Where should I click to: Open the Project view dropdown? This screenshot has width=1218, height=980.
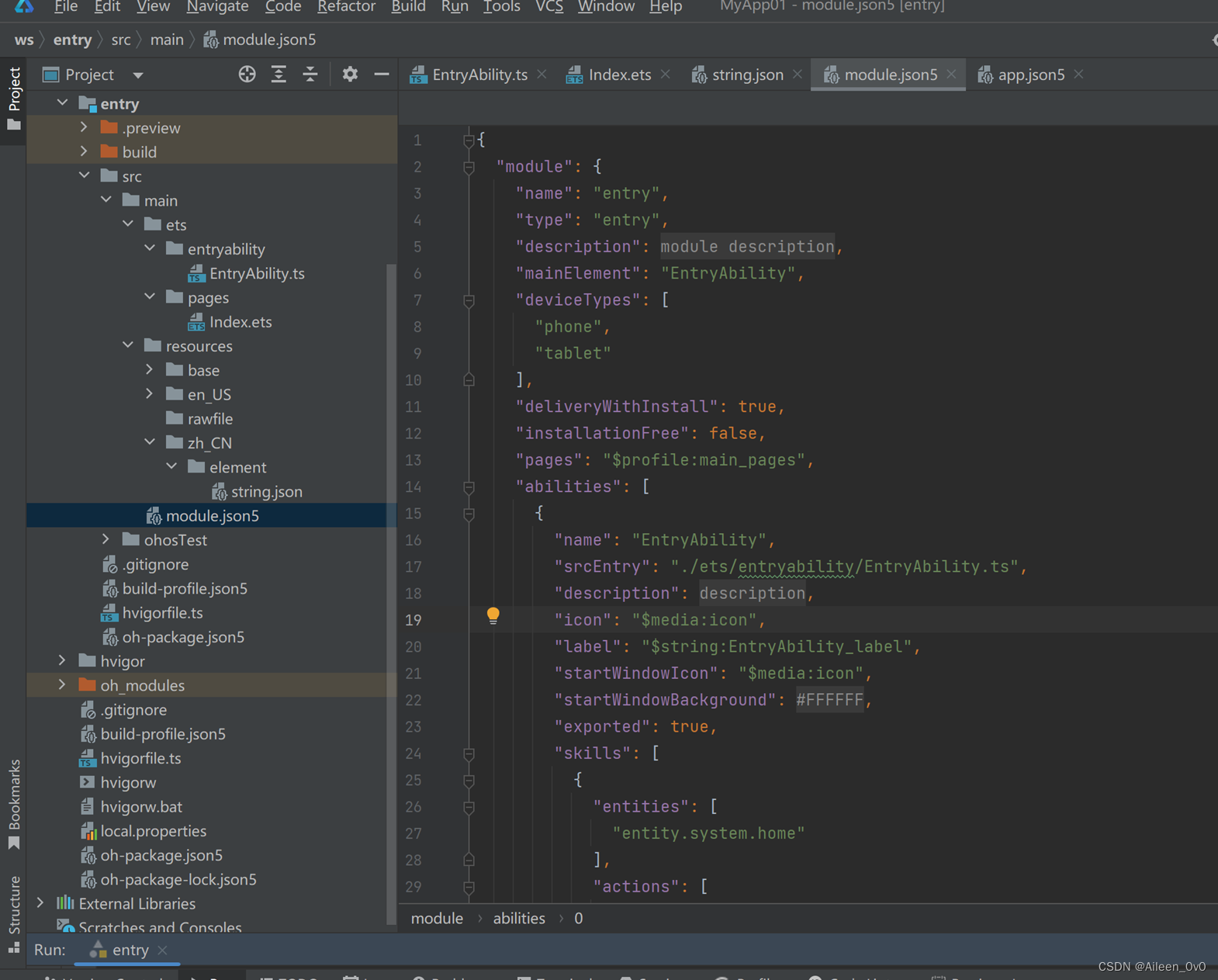point(138,75)
